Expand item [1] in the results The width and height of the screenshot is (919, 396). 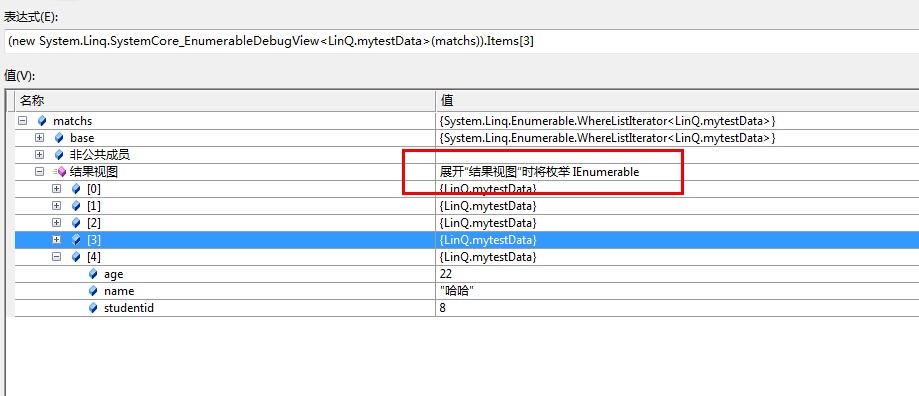pyautogui.click(x=56, y=206)
